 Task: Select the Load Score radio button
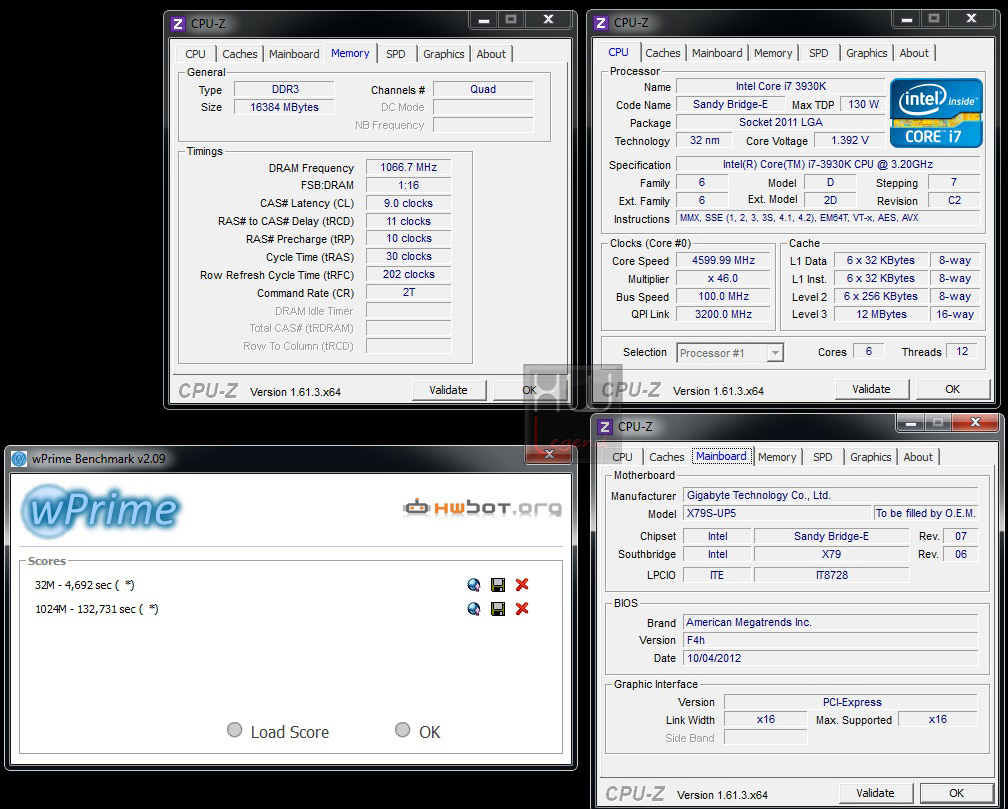235,730
